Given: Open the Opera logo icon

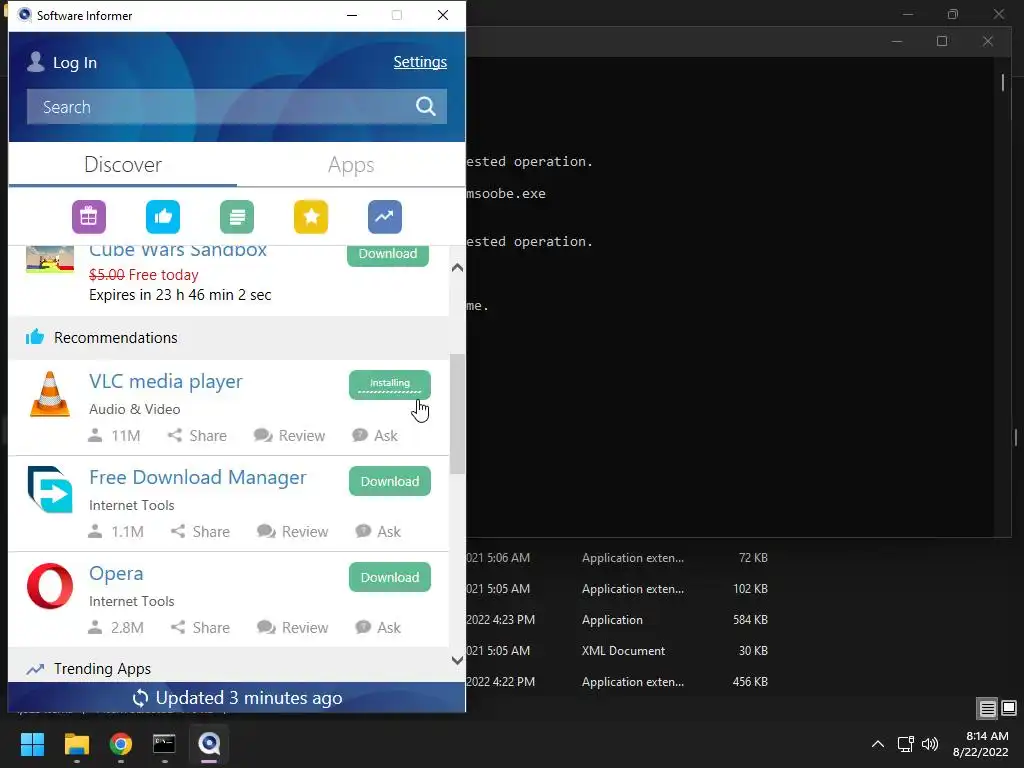Looking at the screenshot, I should pos(50,586).
